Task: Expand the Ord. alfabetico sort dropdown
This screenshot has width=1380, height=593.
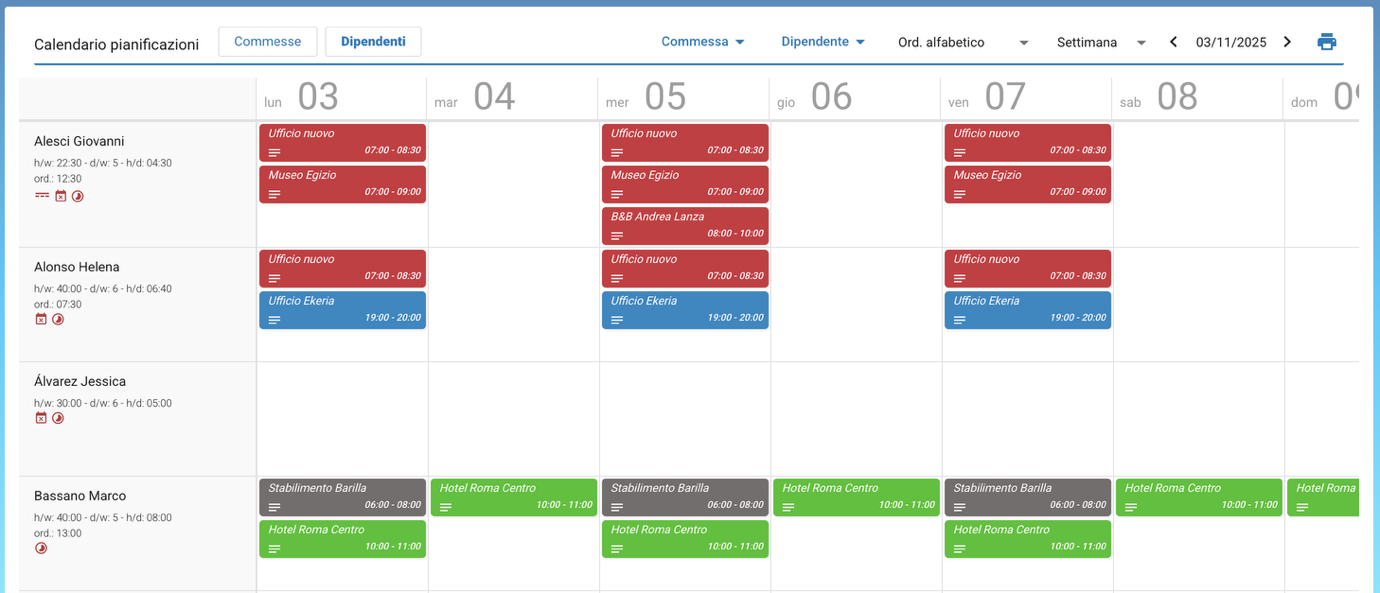Action: tap(963, 42)
